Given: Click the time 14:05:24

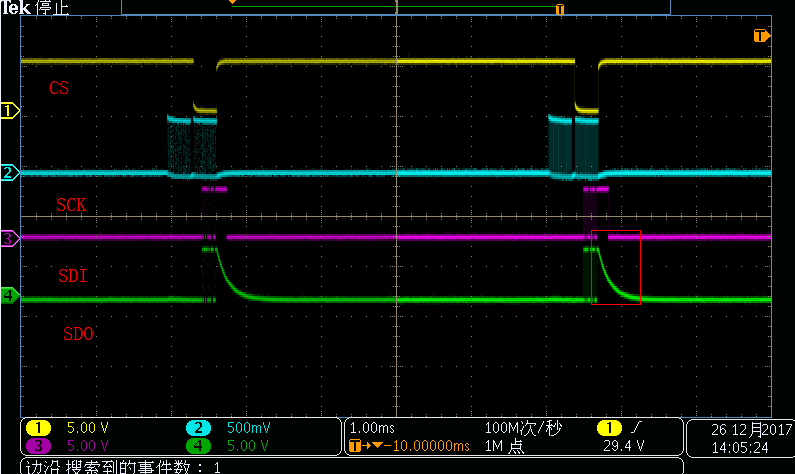Looking at the screenshot, I should point(740,448).
